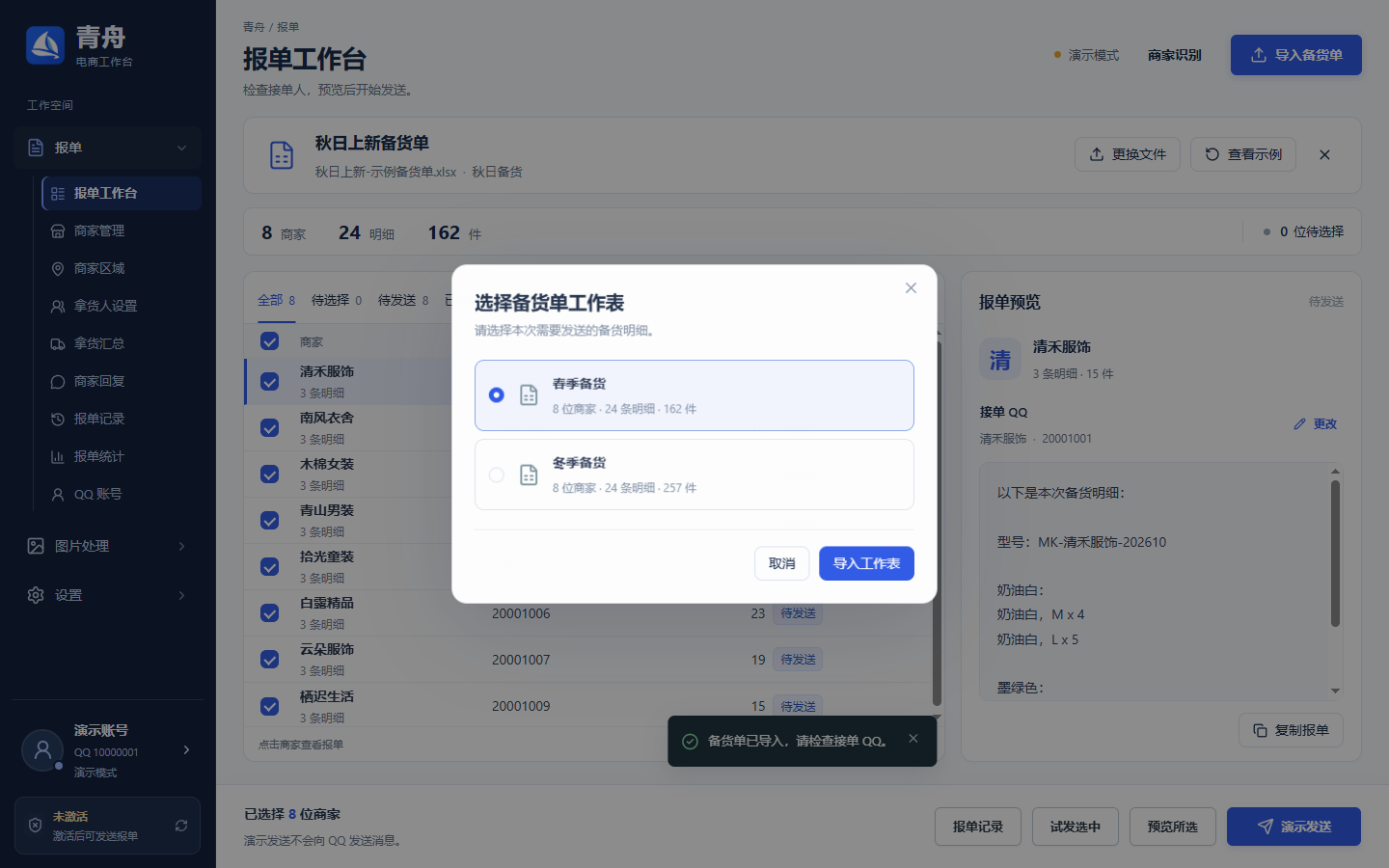Open 拿货人设置 in sidebar
This screenshot has height=868, width=1389.
click(x=122, y=306)
